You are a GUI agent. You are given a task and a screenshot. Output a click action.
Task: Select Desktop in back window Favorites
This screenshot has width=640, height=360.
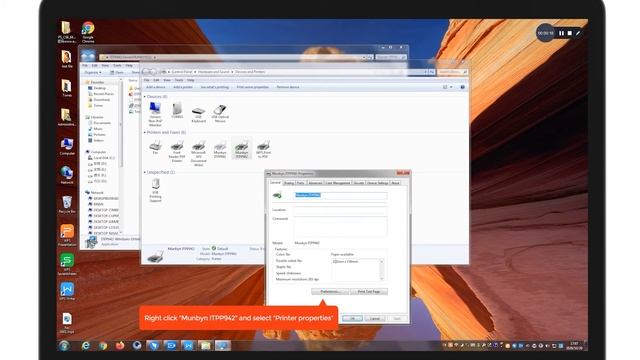[x=100, y=88]
